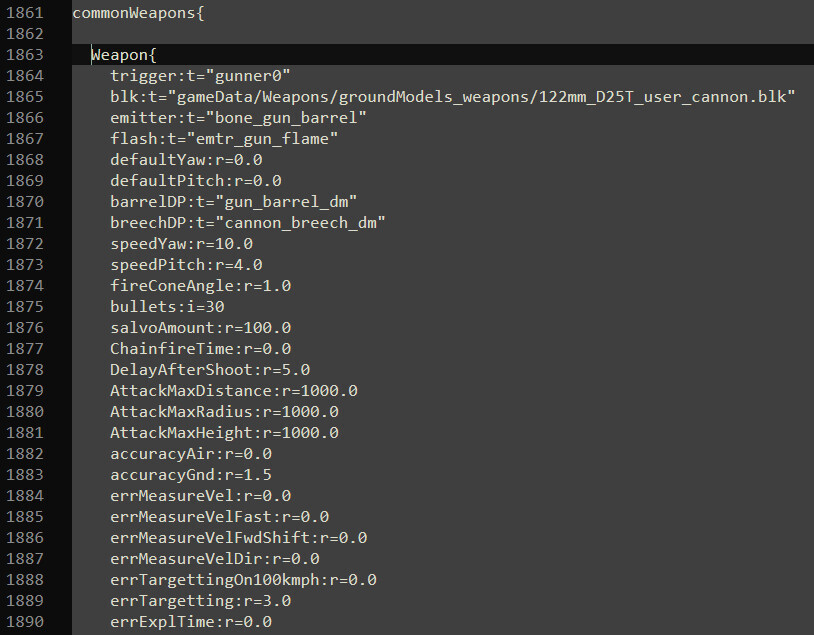Click the flash "emtr_gun_flame" line
The image size is (814, 635).
pyautogui.click(x=224, y=138)
